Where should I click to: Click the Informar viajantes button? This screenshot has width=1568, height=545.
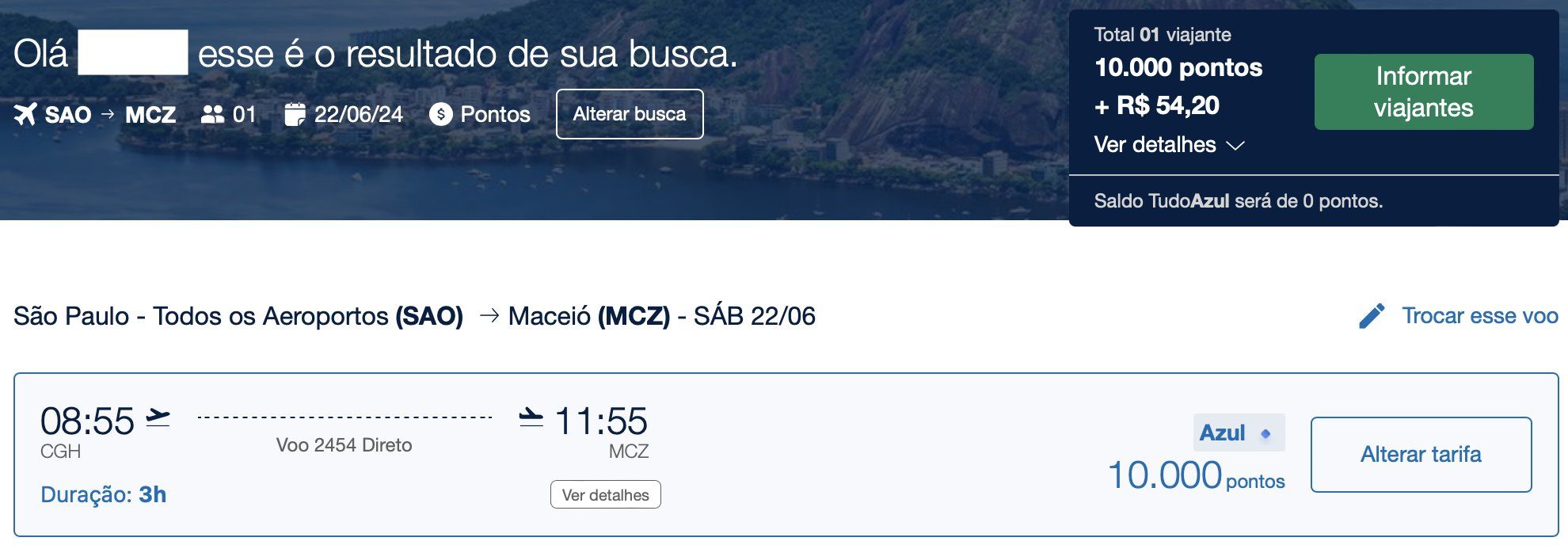click(x=1424, y=92)
